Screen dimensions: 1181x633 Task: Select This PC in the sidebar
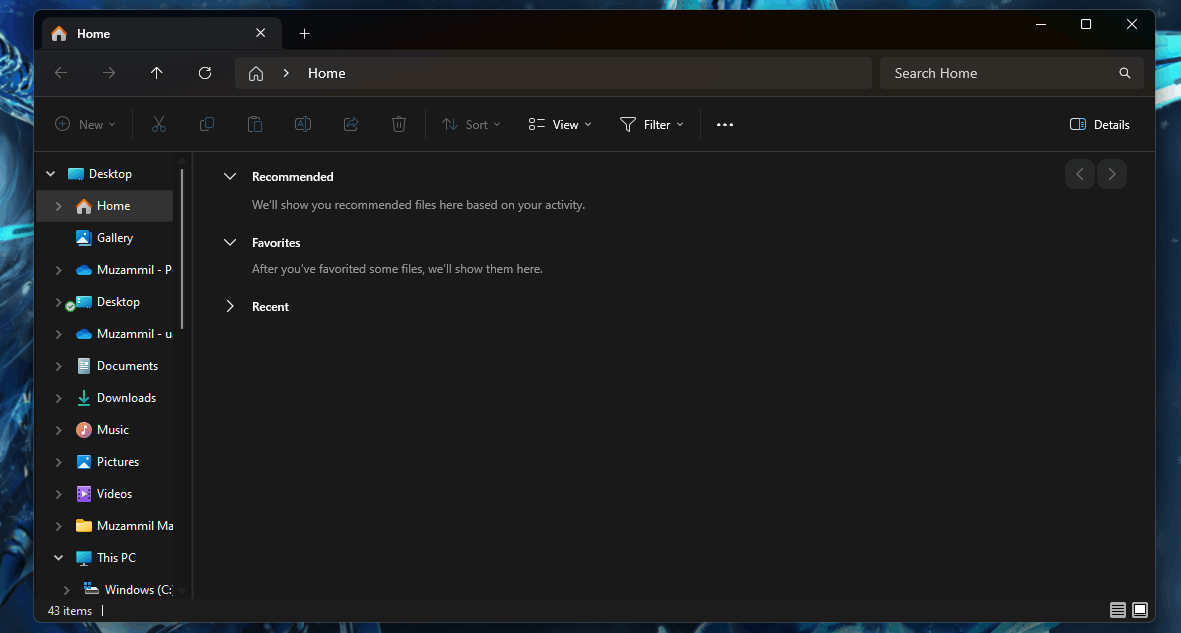click(104, 558)
